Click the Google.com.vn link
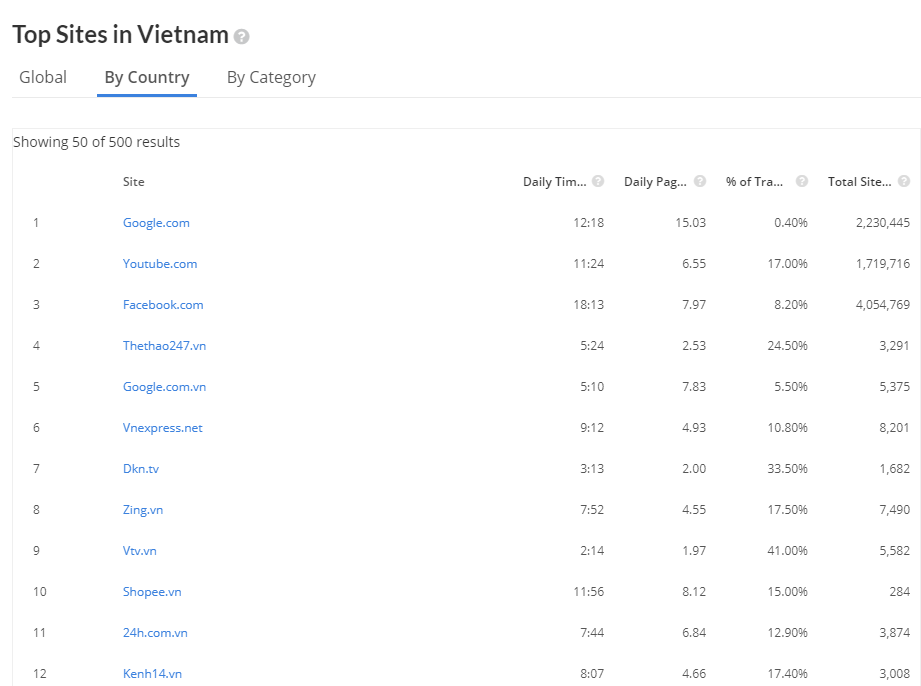 point(164,386)
